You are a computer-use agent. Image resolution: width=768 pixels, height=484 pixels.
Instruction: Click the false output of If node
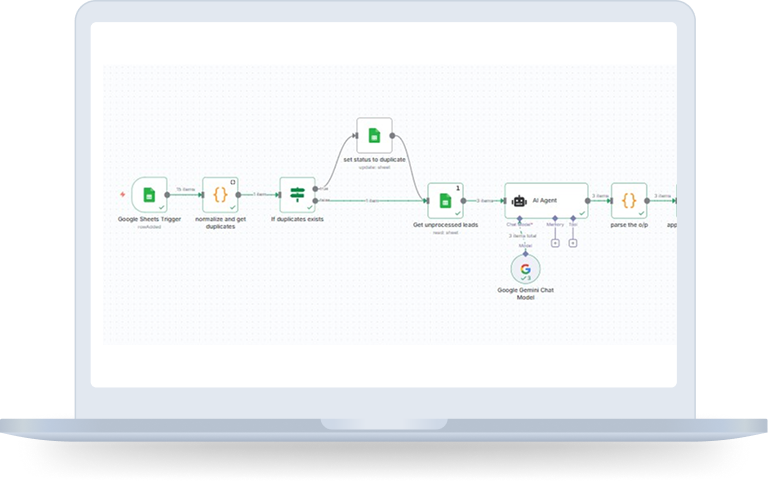tap(317, 201)
